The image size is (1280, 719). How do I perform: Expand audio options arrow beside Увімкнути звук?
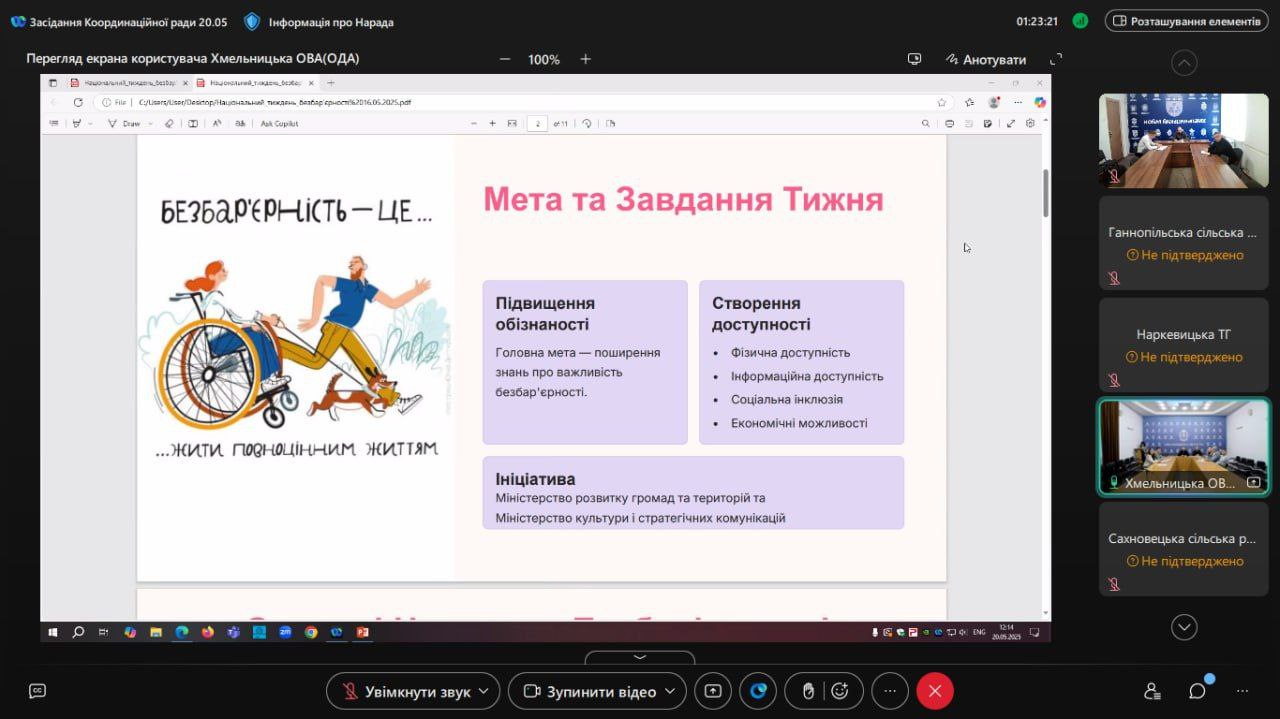pos(484,691)
